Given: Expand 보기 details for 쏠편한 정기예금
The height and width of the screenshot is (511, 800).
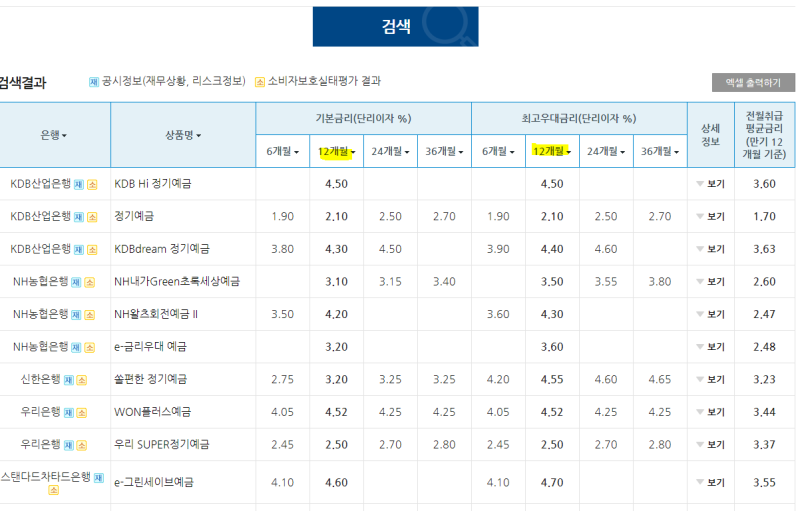Looking at the screenshot, I should click(711, 380).
